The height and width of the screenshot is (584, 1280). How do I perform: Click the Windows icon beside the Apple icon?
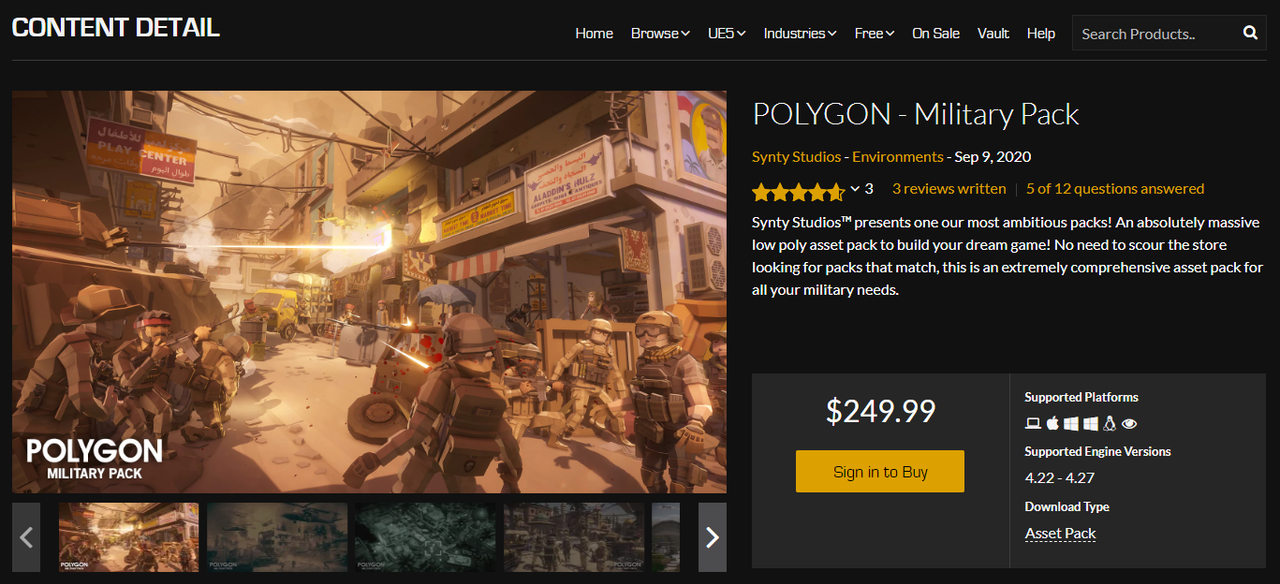pos(1071,424)
